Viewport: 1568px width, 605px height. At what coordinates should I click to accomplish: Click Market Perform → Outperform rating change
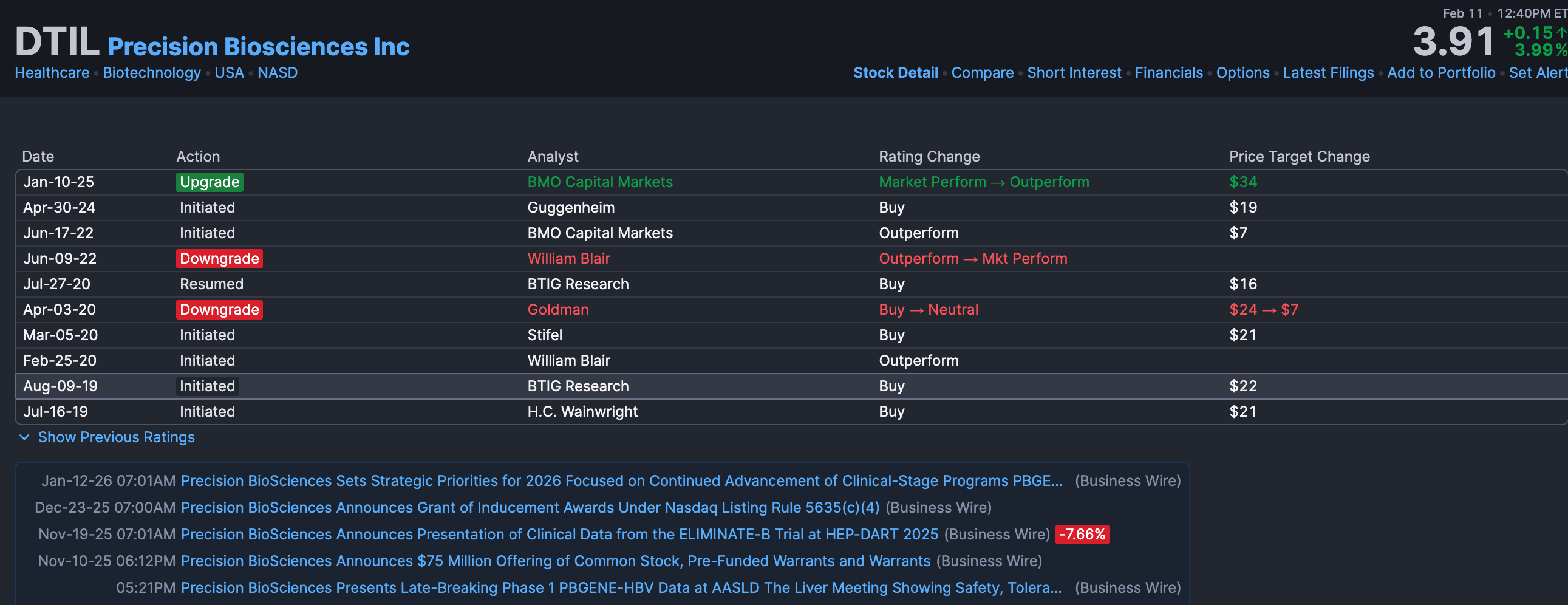(x=984, y=182)
